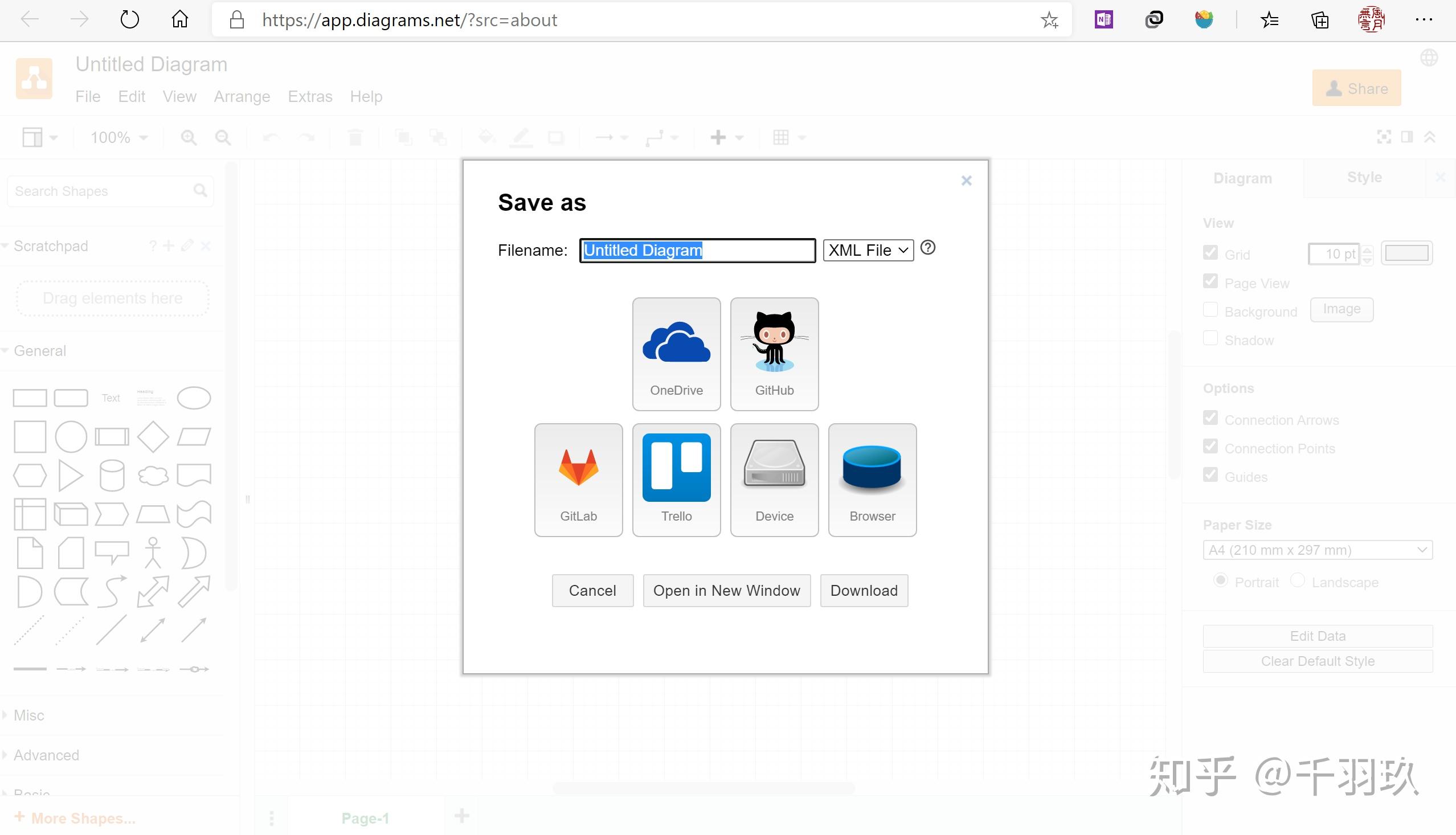1456x835 pixels.
Task: Click the Download button
Action: [864, 591]
